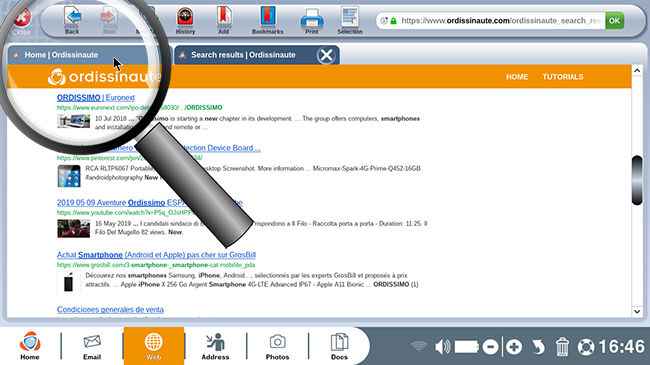
Task: Open the Web app
Action: pos(154,346)
